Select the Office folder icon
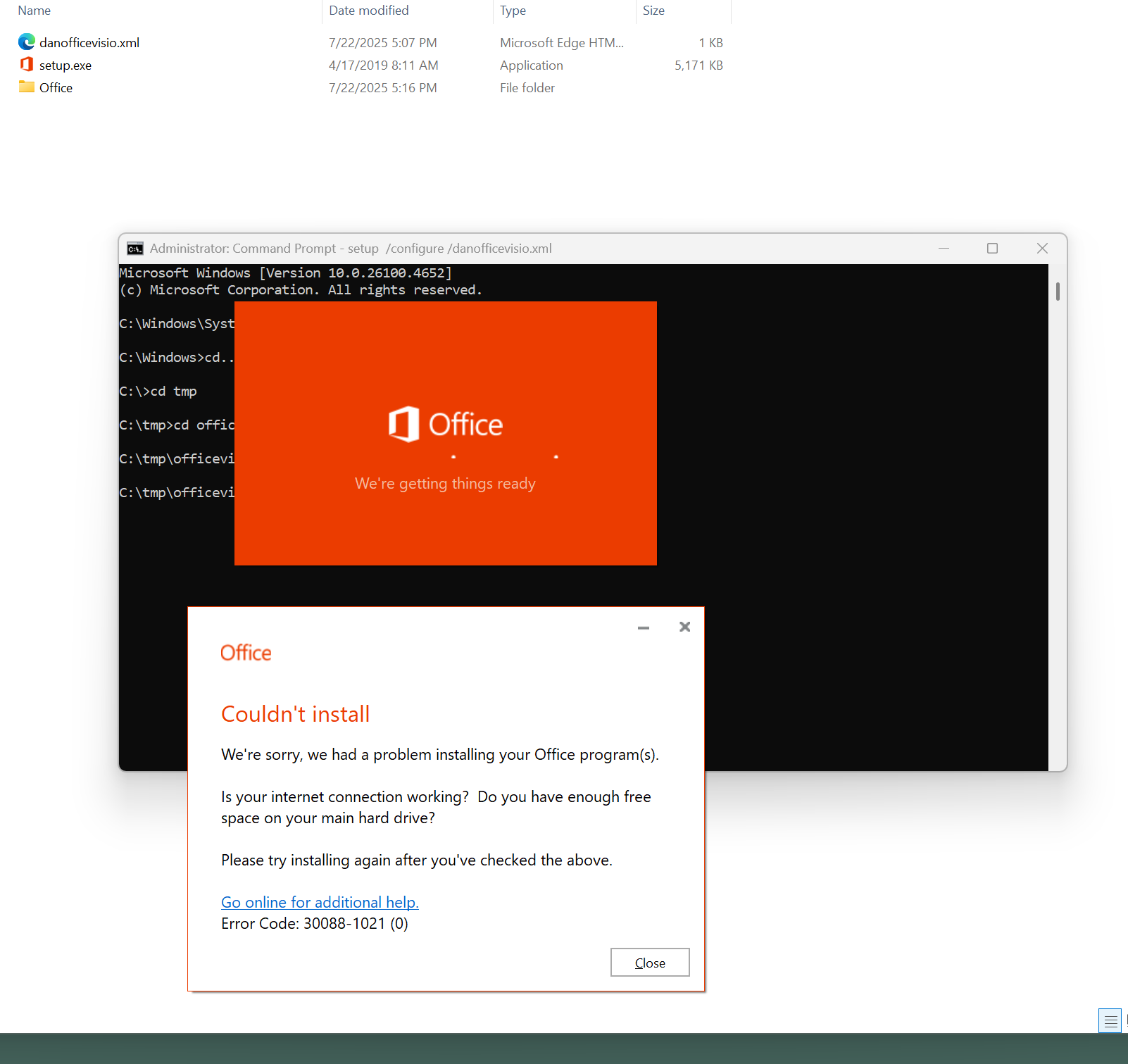This screenshot has height=1064, width=1128. click(x=27, y=87)
